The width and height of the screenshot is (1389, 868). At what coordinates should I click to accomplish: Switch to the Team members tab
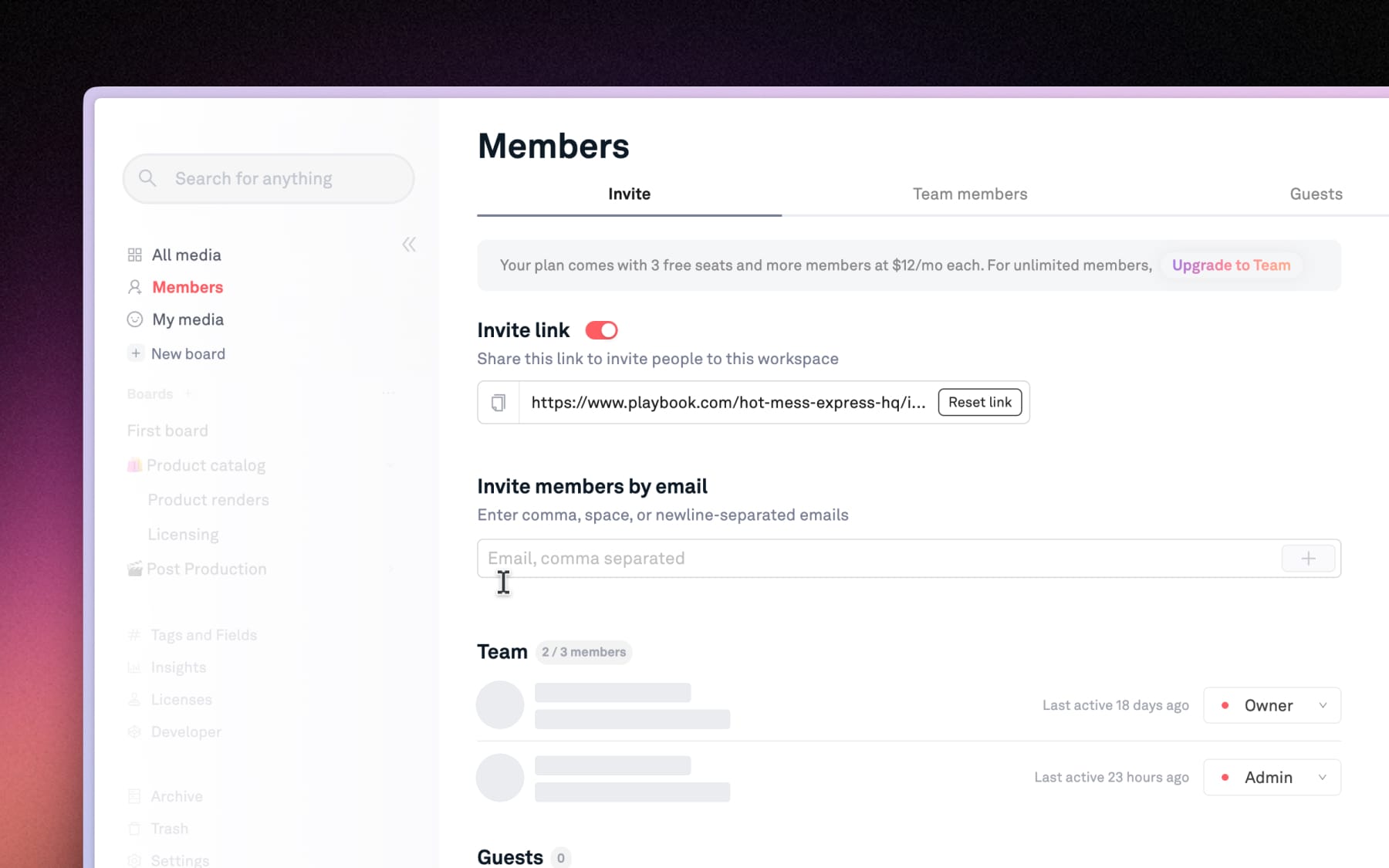[970, 194]
